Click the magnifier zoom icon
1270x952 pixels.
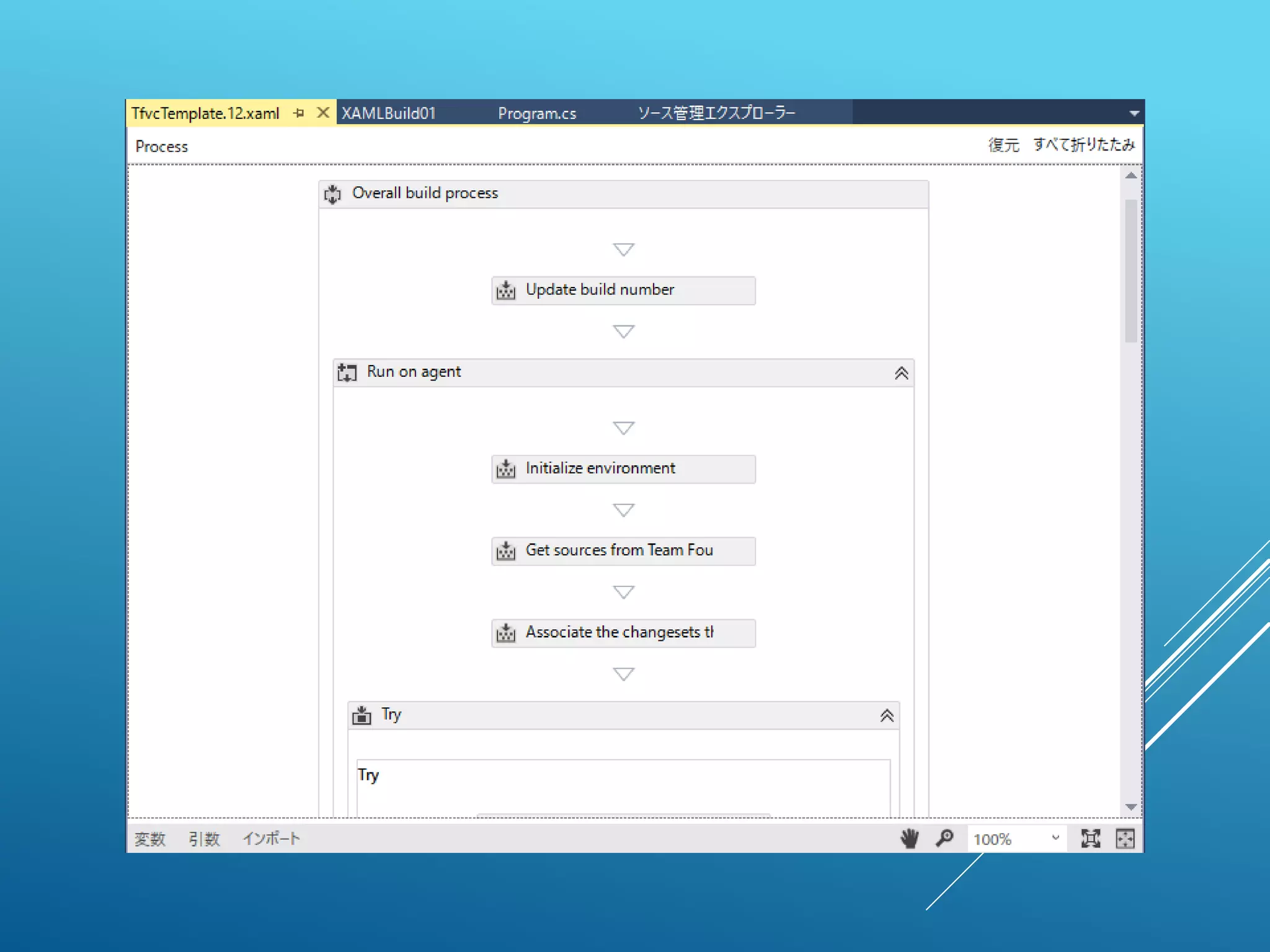coord(944,839)
